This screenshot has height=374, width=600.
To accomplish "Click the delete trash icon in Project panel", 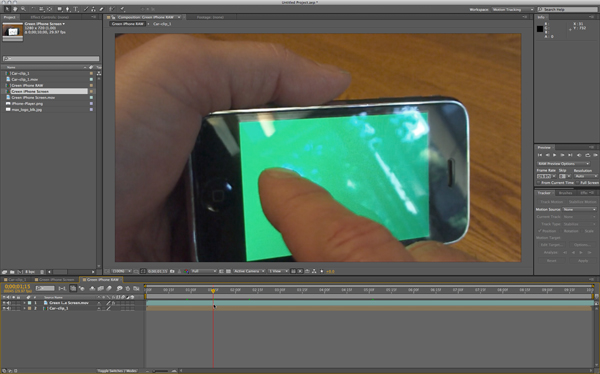I will point(42,272).
